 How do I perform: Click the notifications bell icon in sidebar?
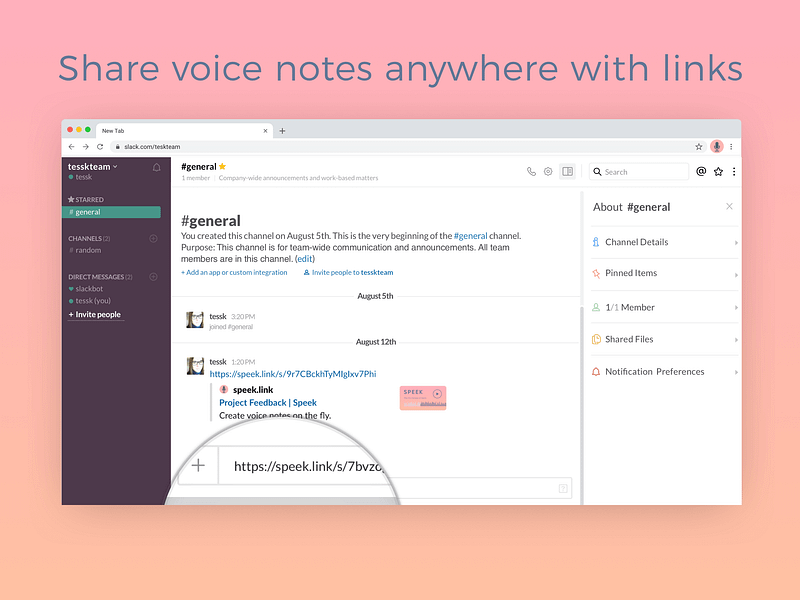[157, 167]
